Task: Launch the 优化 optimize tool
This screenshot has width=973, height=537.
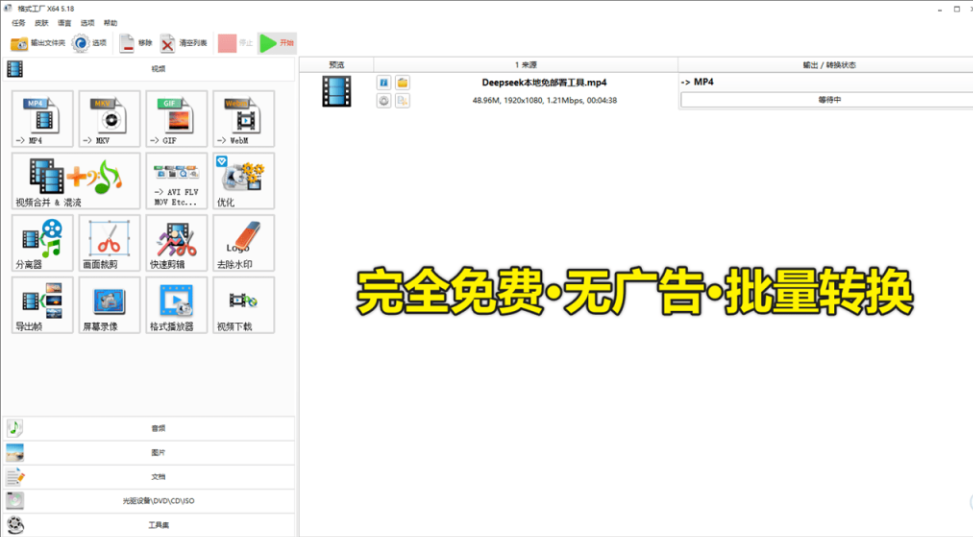Action: point(243,181)
